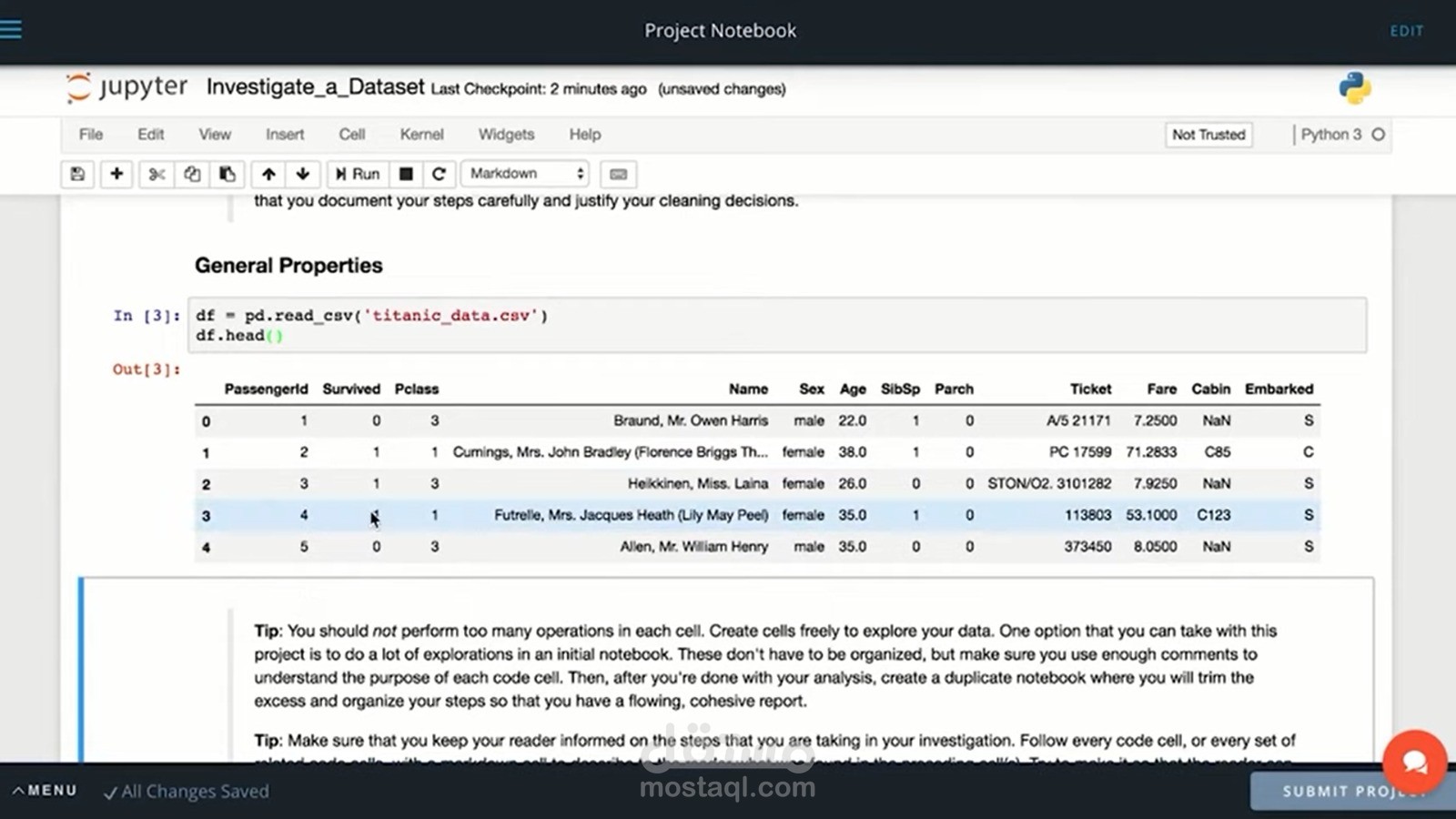
Task: Expand the MENU at bottom left
Action: (x=44, y=790)
